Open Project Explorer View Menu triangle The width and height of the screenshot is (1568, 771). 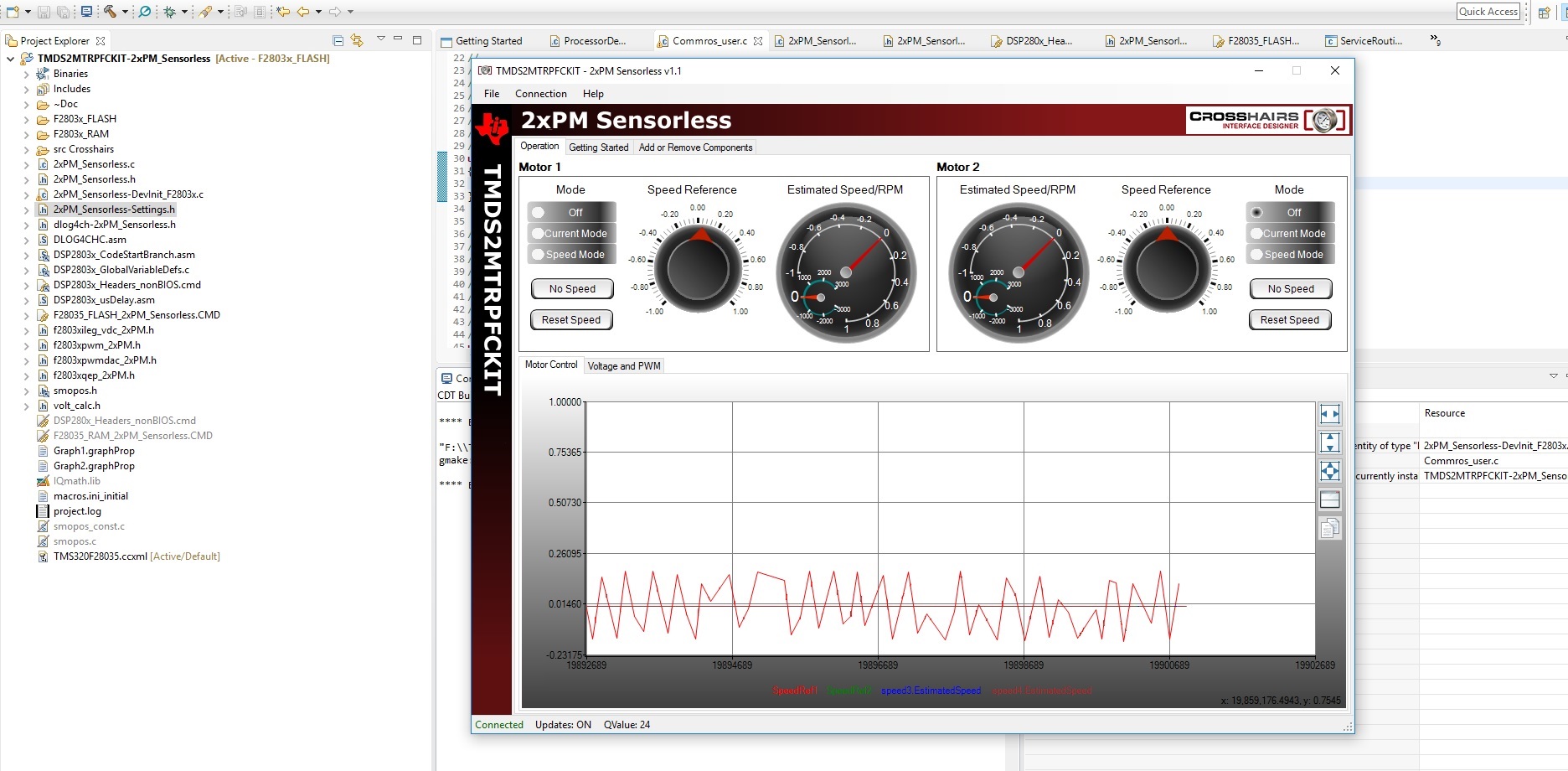point(380,39)
